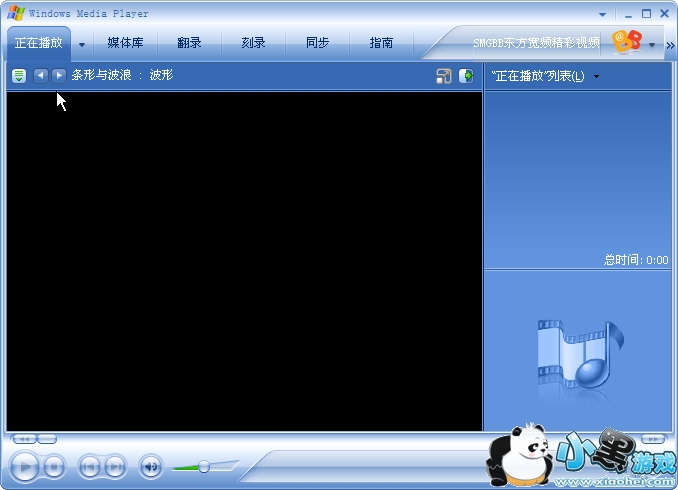This screenshot has width=678, height=490.
Task: Skip to next track
Action: pos(115,467)
